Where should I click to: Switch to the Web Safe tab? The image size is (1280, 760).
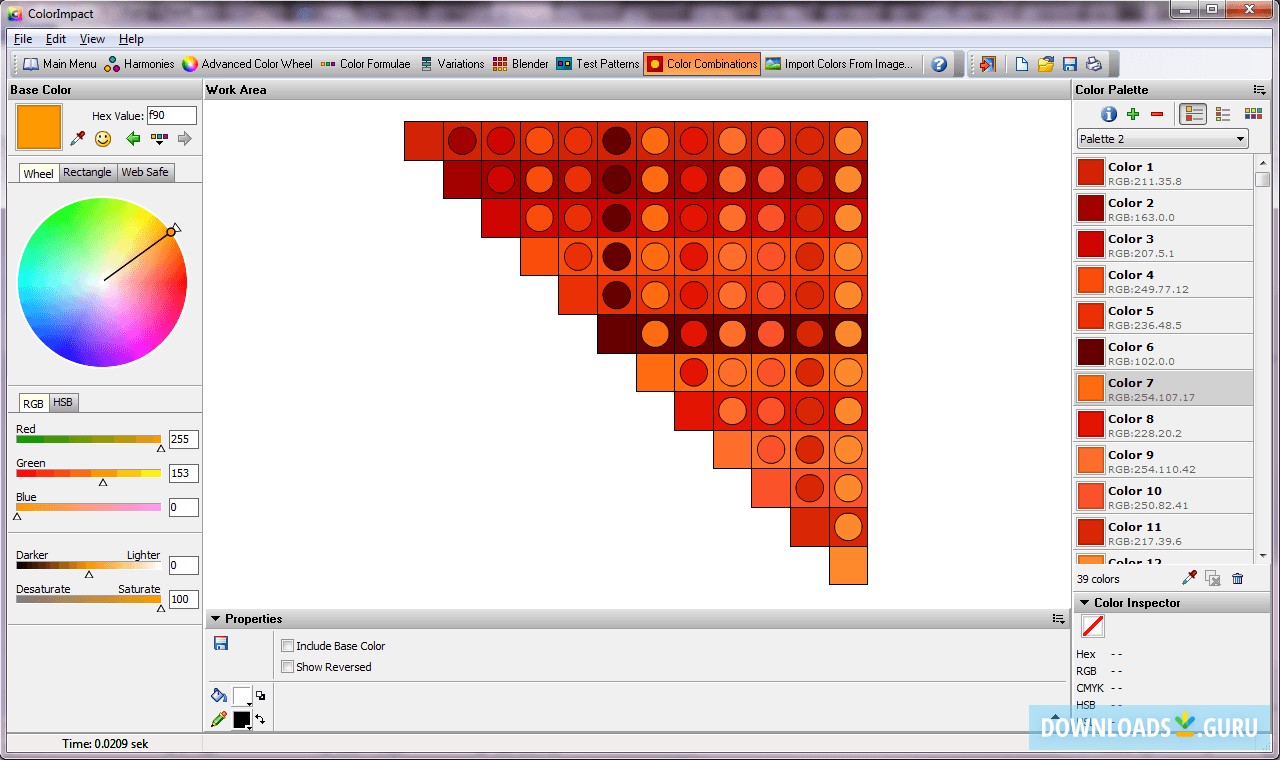click(x=145, y=172)
